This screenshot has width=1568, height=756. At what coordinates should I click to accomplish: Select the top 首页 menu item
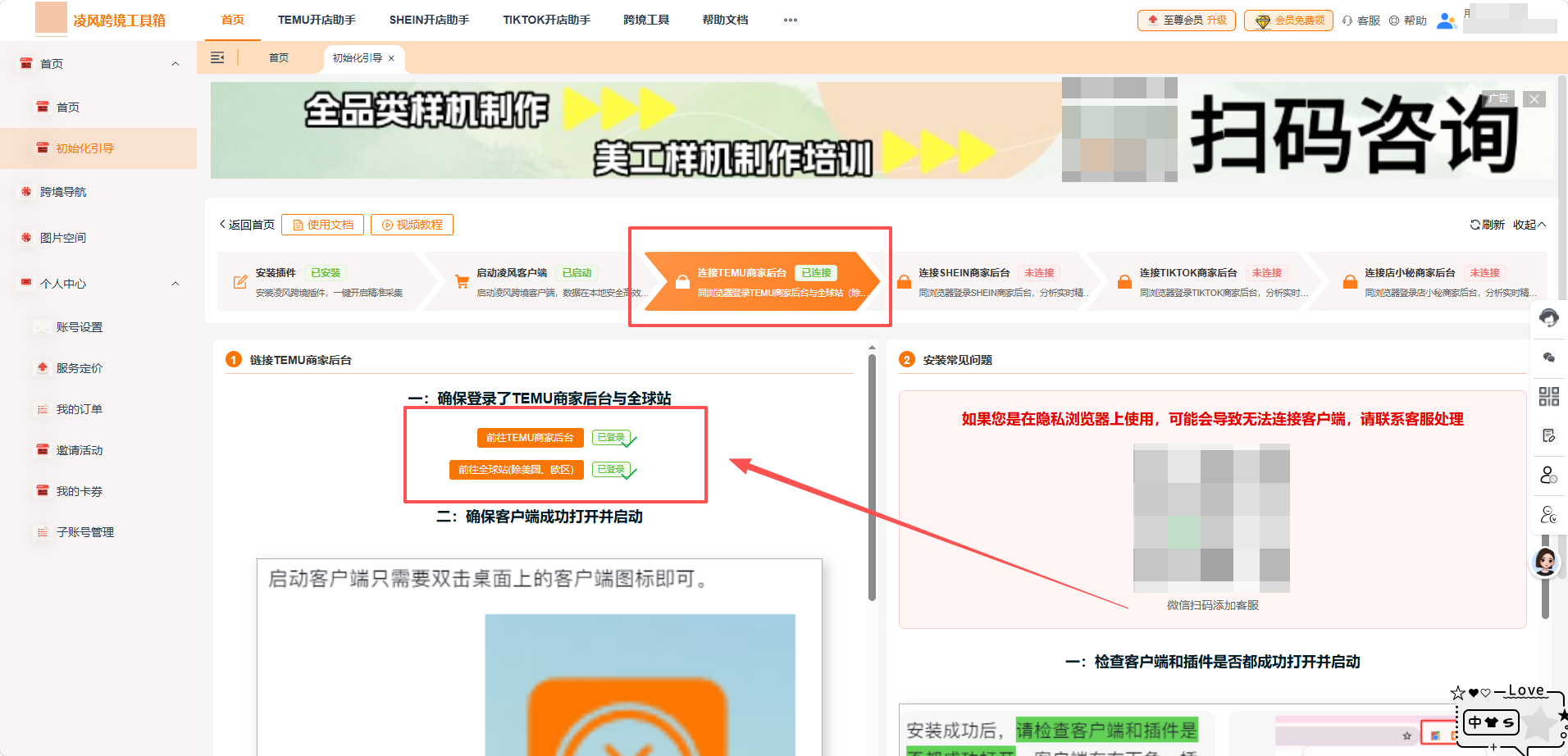pyautogui.click(x=233, y=20)
